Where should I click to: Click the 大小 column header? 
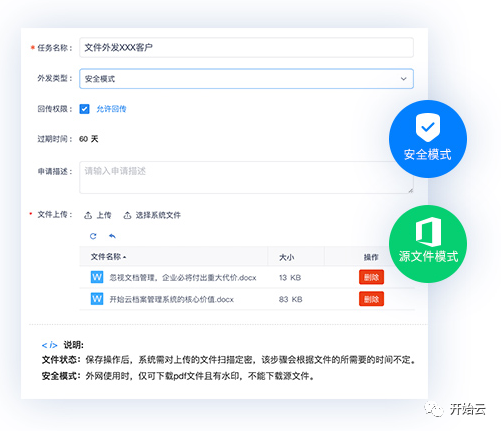[286, 257]
